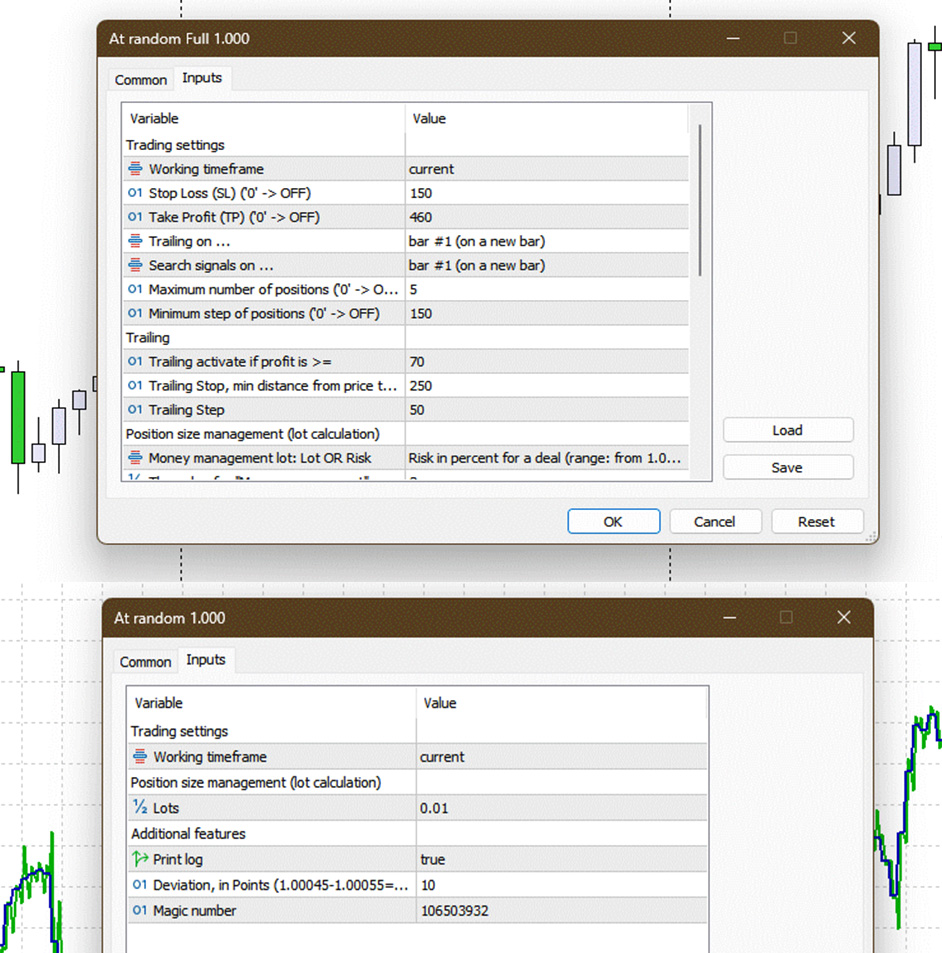Click the Maximum number of positions icon
The image size is (942, 953).
[x=135, y=289]
